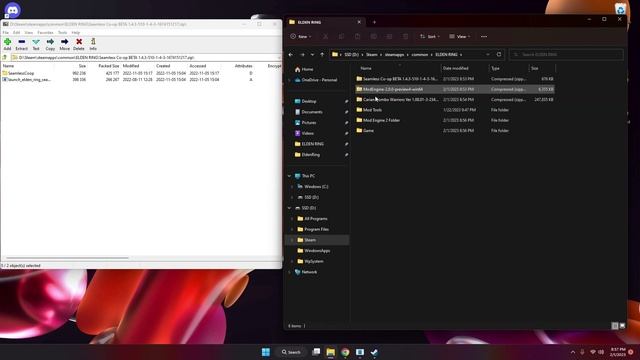Click the 7-Zip horizontal scrollbar
640x360 pixels.
(67, 258)
